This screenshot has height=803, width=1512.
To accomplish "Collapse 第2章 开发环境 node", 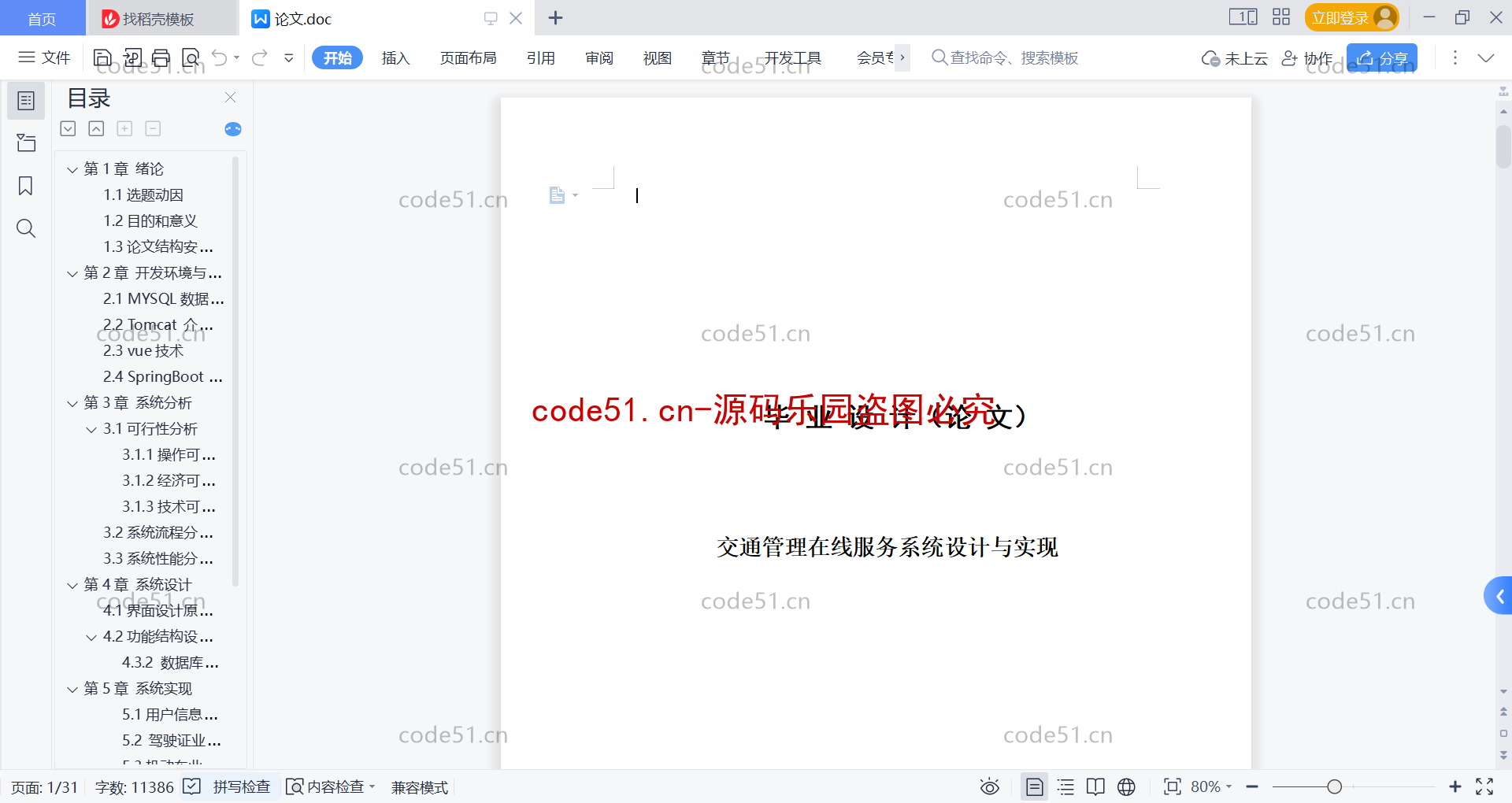I will (72, 273).
